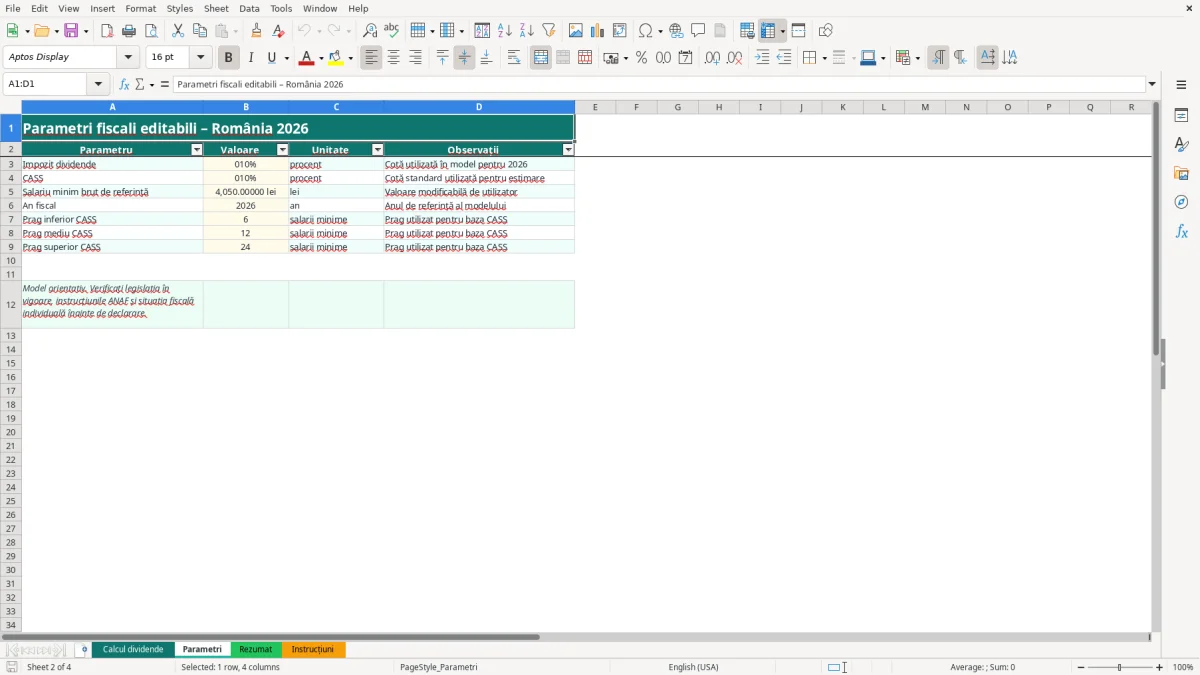The width and height of the screenshot is (1200, 675).
Task: Click PageStyle_Parametri in status bar
Action: pos(438,667)
